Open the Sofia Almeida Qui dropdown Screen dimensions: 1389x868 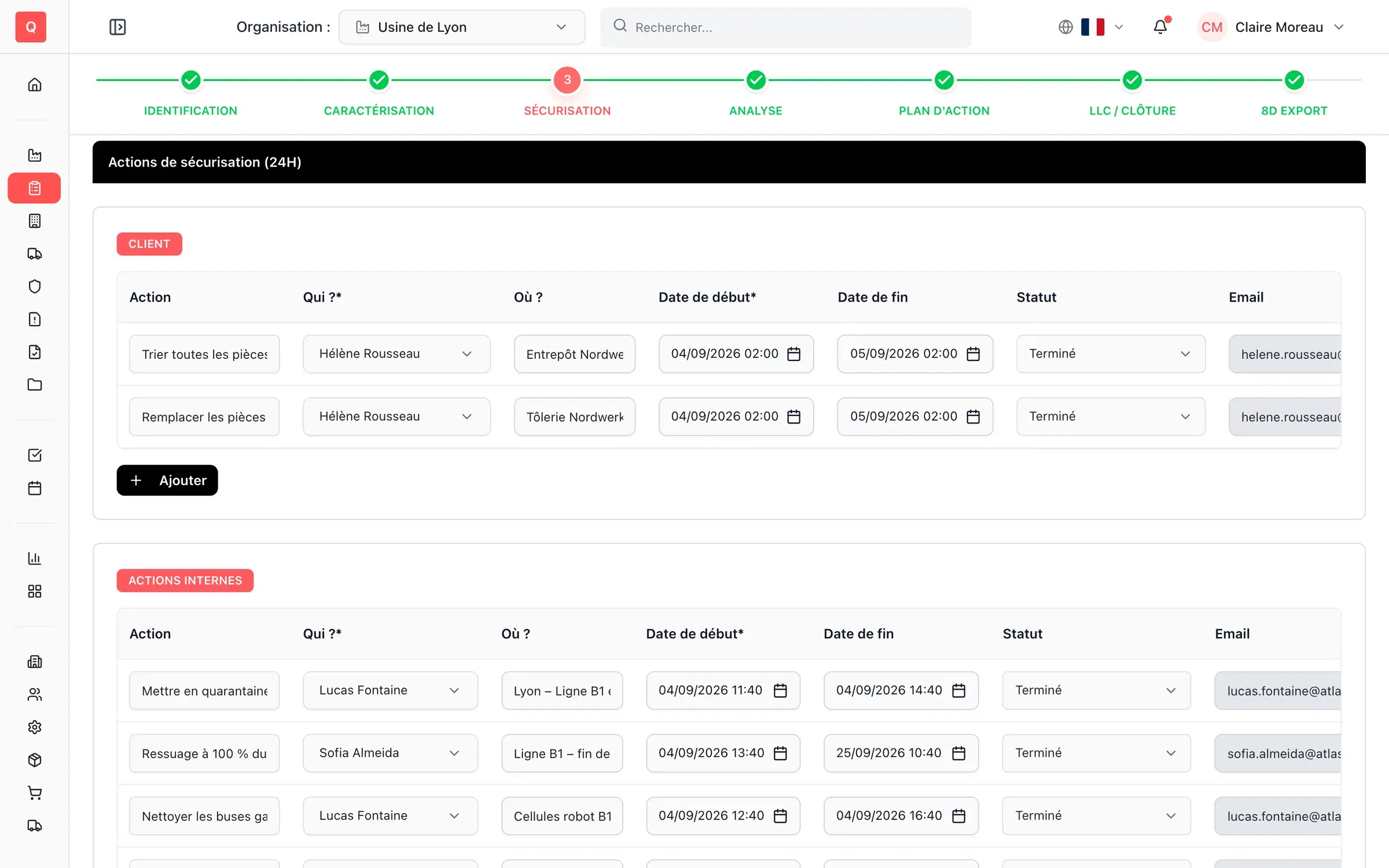coord(390,753)
